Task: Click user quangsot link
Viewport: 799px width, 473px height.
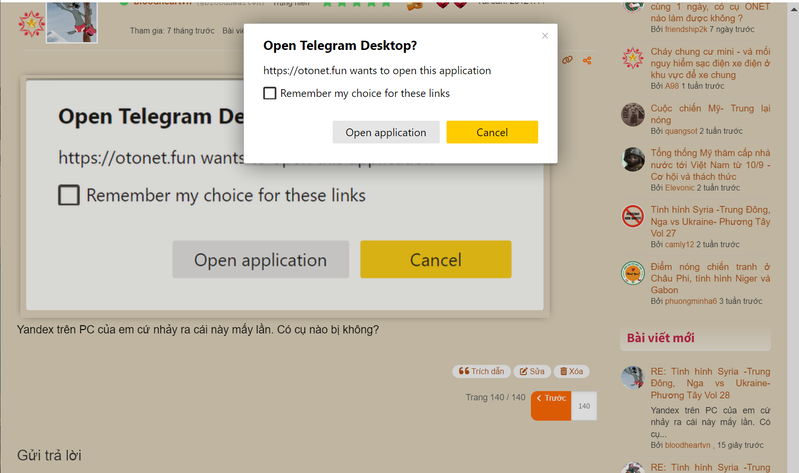Action: pyautogui.click(x=681, y=131)
